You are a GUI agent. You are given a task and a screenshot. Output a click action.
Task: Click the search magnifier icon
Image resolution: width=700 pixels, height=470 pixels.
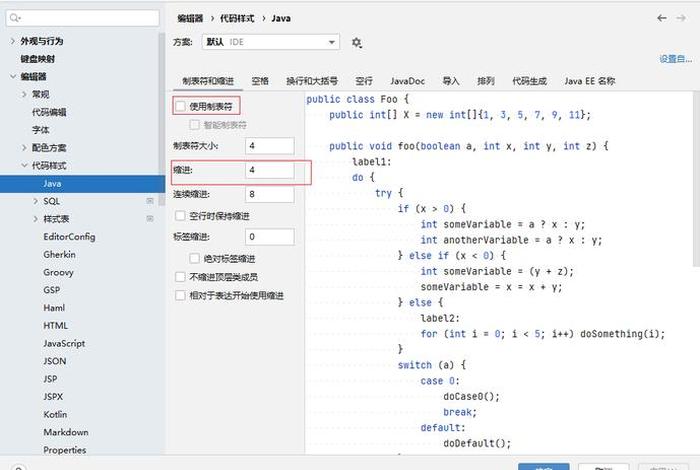coord(15,18)
